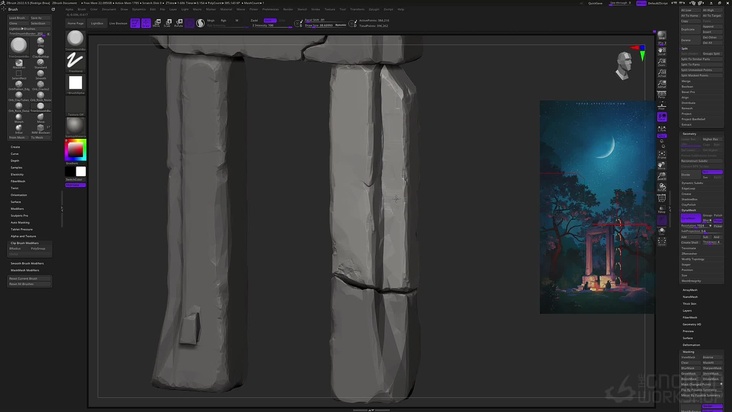
Task: Open the Freehand stroke type selector
Action: coord(75,61)
